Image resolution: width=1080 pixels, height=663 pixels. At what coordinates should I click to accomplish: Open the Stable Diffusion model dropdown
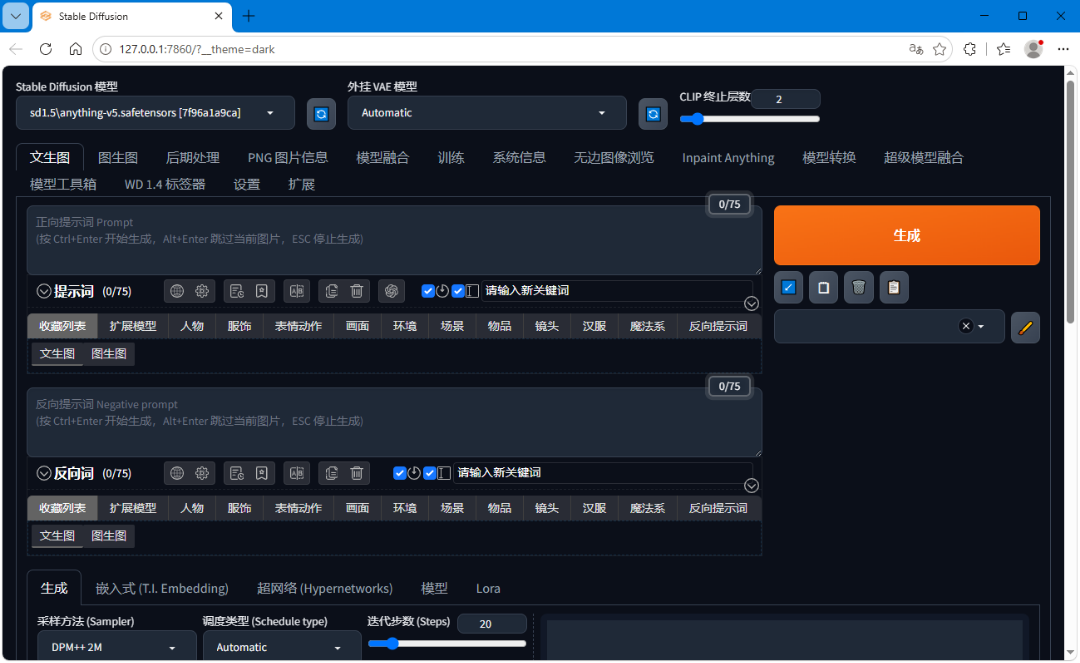coord(155,113)
